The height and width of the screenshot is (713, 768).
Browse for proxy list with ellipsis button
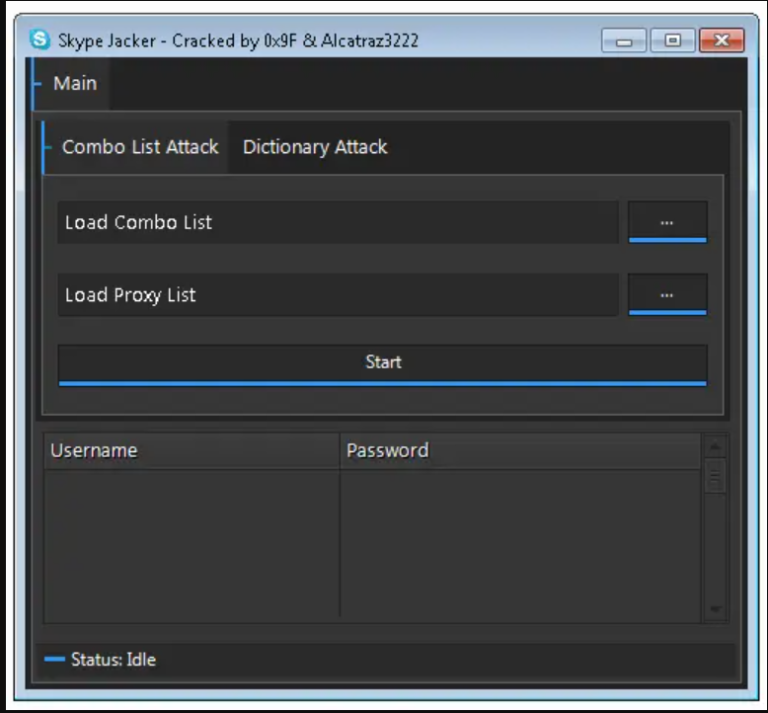click(668, 295)
